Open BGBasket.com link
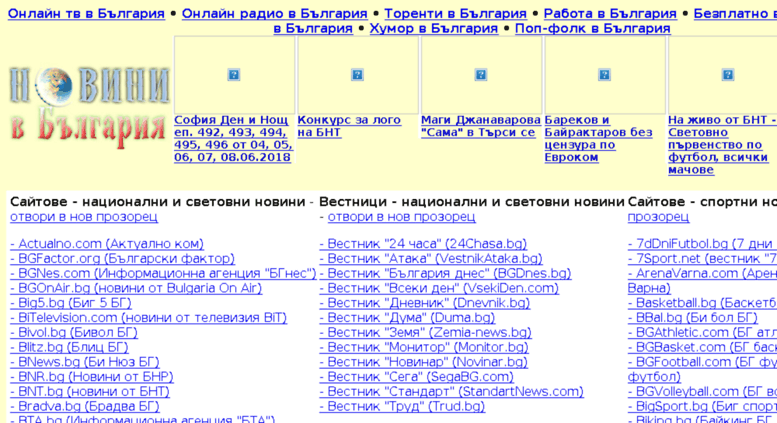Image resolution: width=777 pixels, height=423 pixels. click(702, 347)
